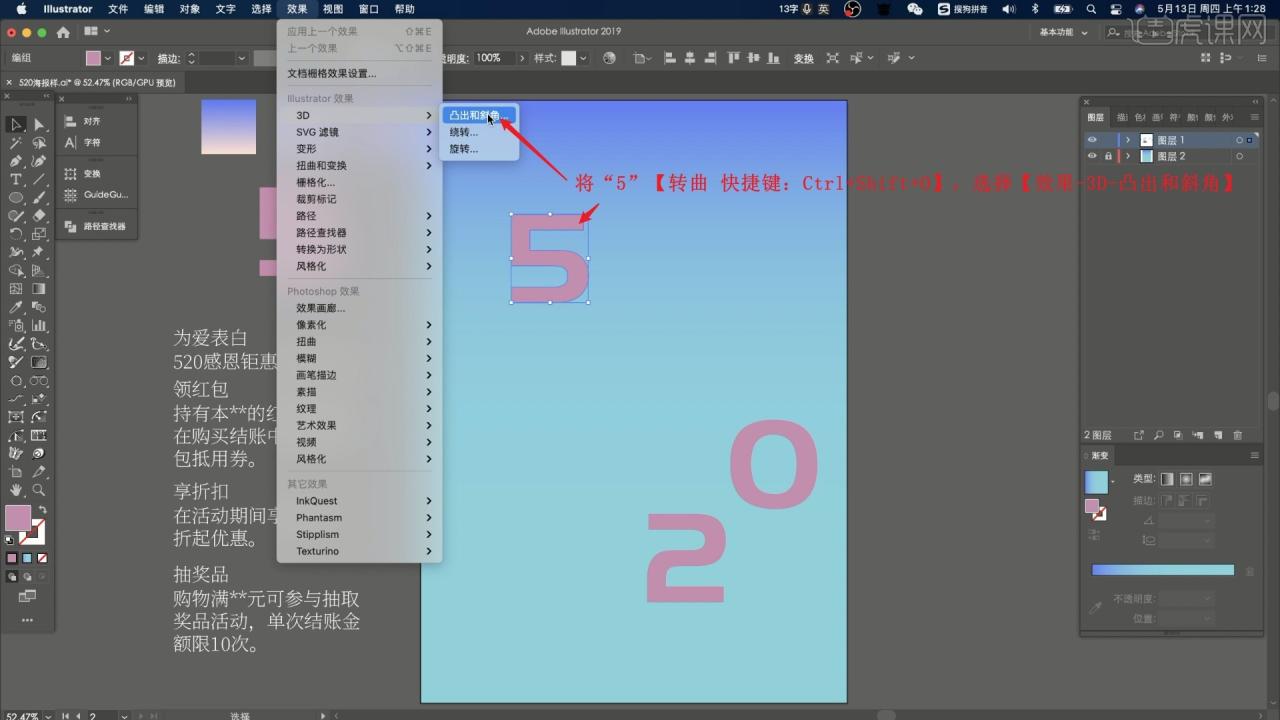Open gradient preset dropdown arrow
The height and width of the screenshot is (720, 1280).
tap(1112, 482)
